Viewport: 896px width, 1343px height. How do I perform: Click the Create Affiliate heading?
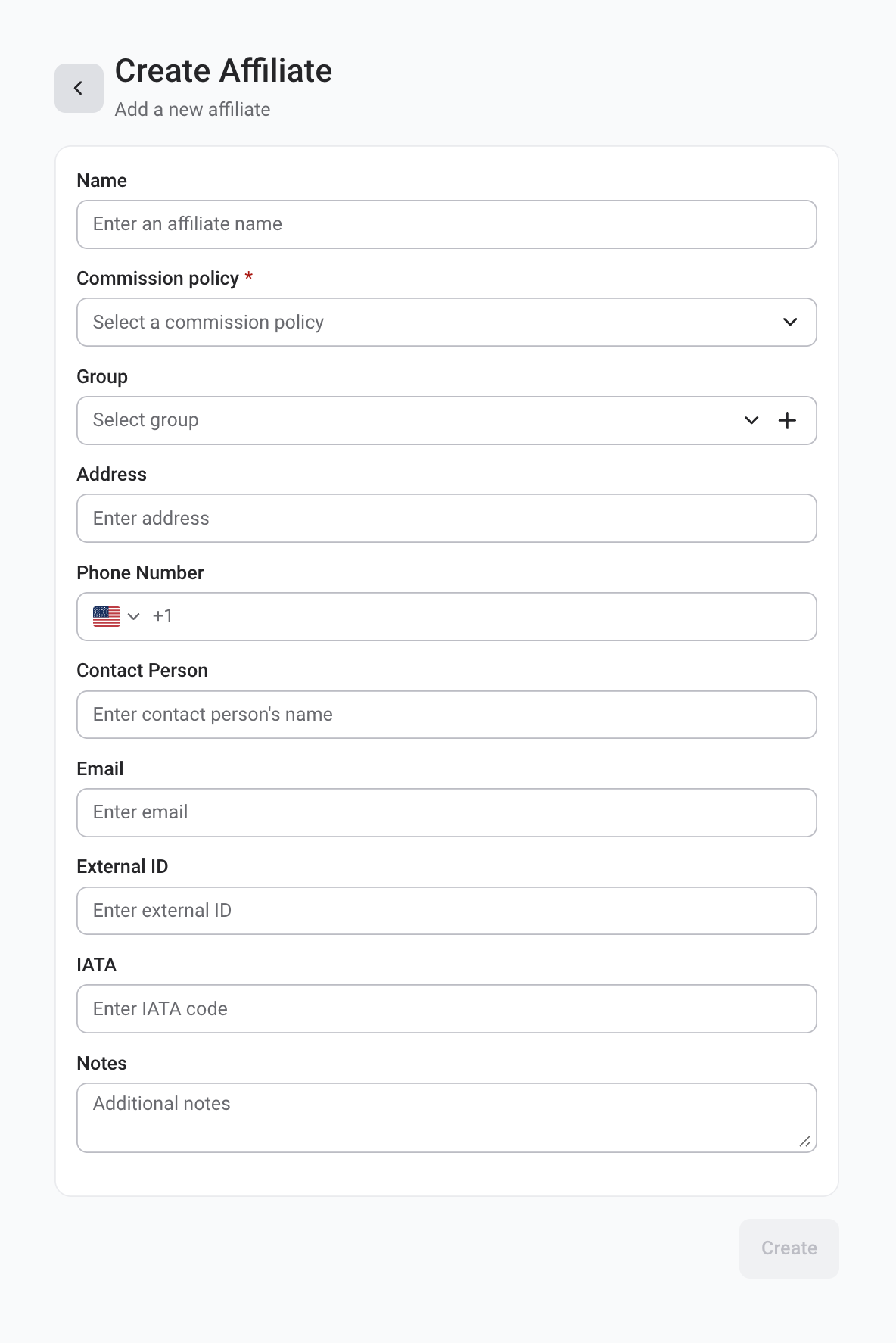click(x=223, y=71)
